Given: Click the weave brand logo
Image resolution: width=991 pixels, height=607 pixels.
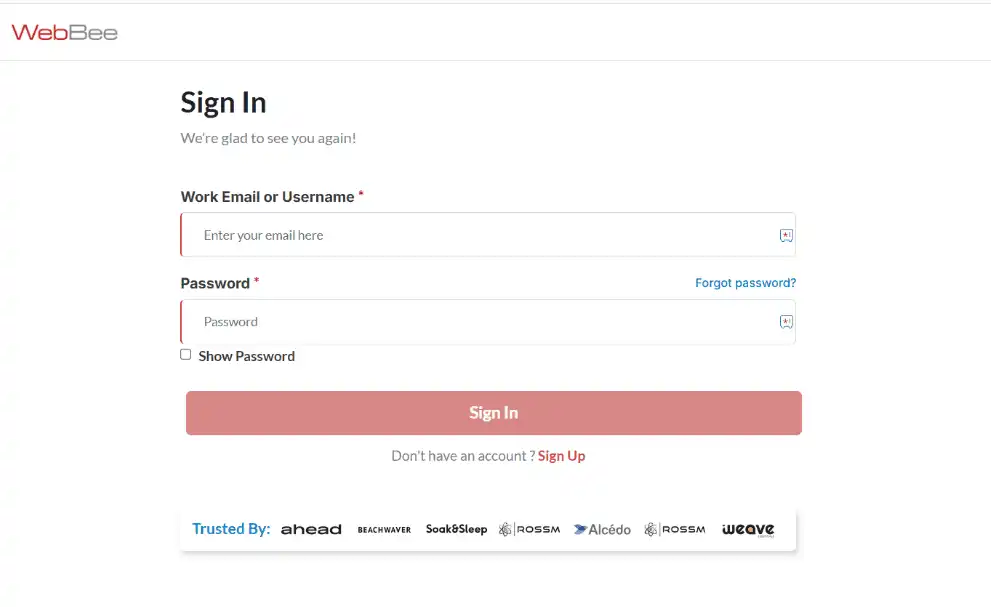Looking at the screenshot, I should tap(747, 529).
